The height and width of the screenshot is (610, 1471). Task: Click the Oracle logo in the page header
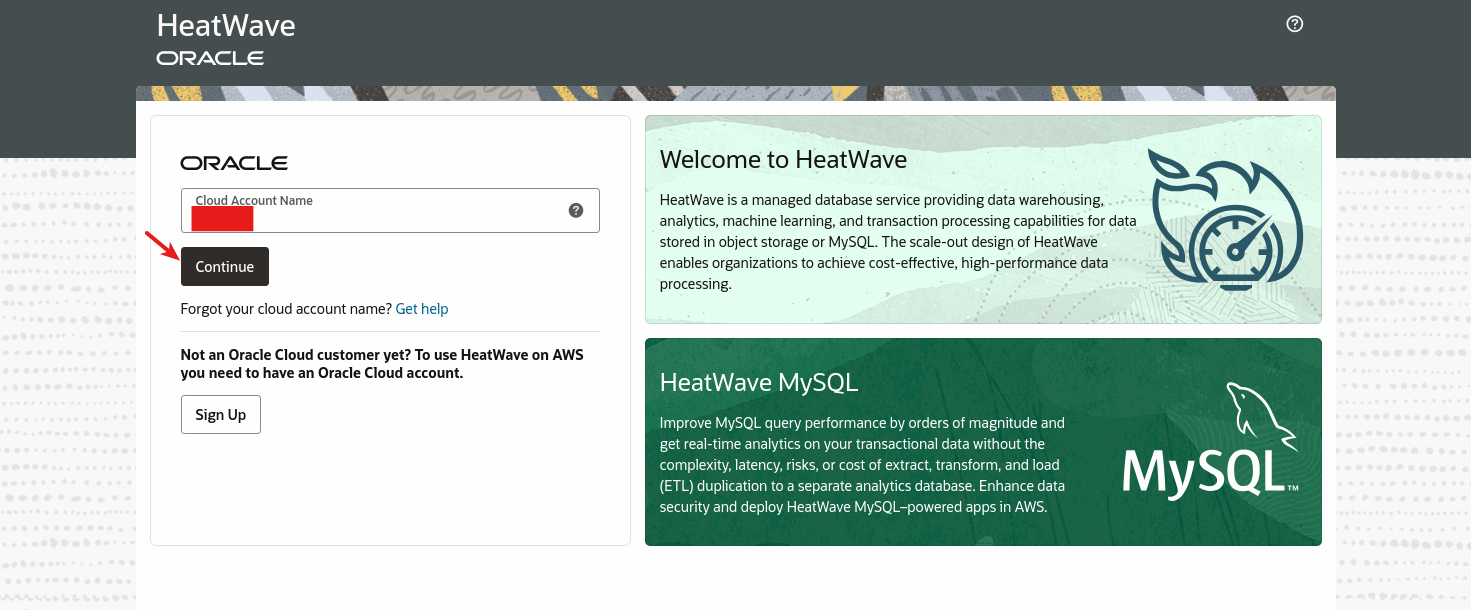[210, 58]
